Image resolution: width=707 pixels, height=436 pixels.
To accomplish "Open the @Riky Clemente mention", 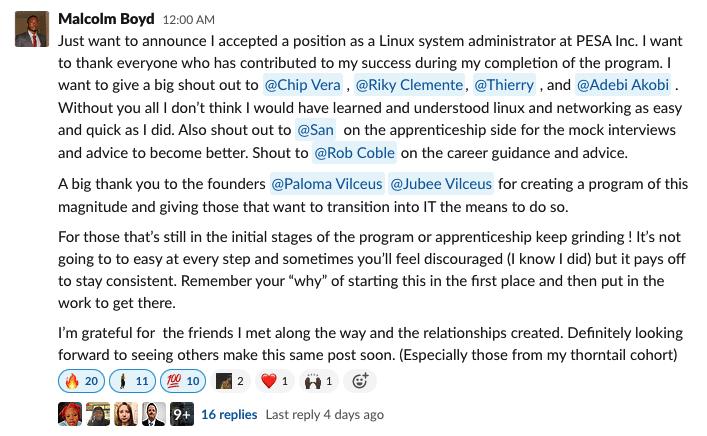I will tap(409, 85).
